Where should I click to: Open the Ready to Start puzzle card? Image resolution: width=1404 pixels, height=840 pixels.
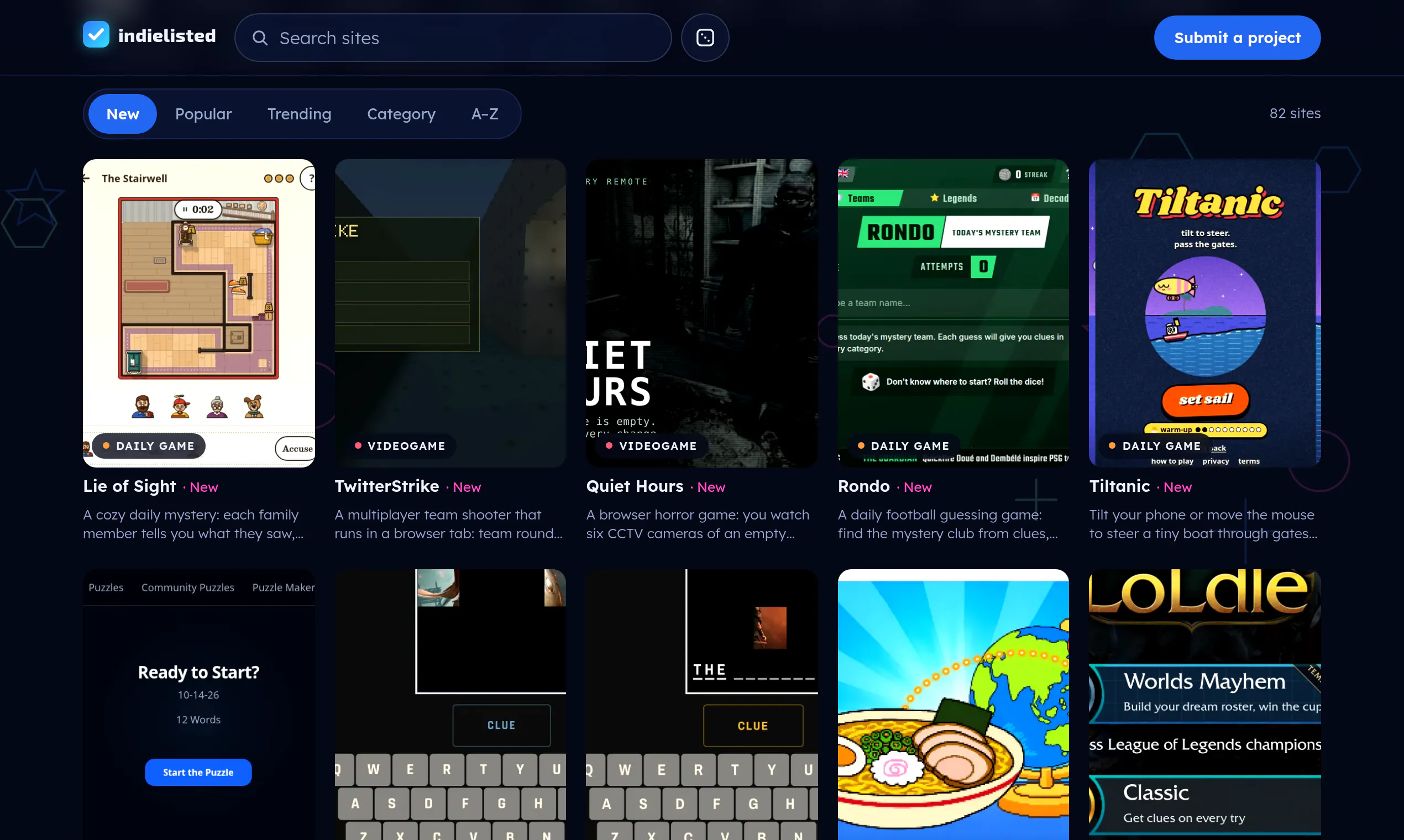[x=198, y=705]
